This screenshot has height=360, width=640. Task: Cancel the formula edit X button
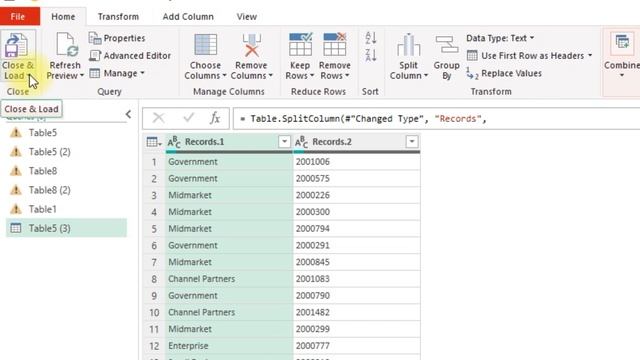tap(158, 118)
